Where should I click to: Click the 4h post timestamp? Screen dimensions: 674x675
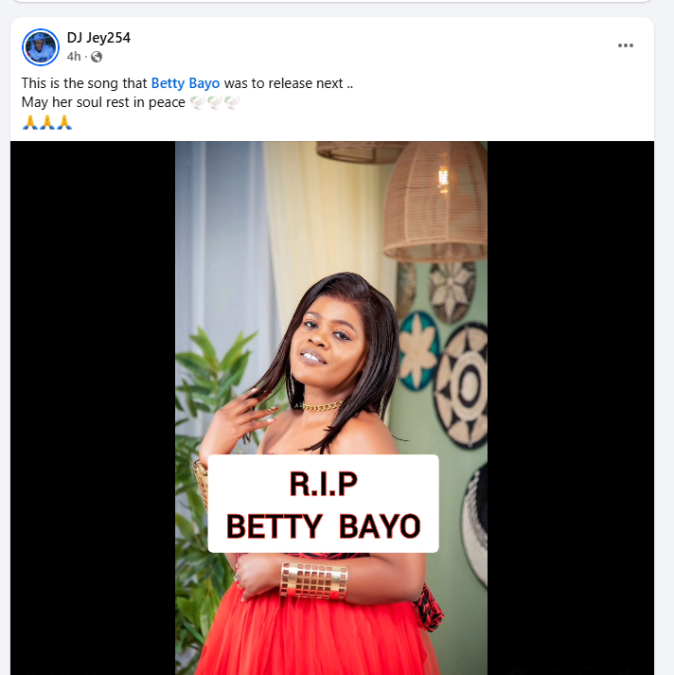(74, 57)
